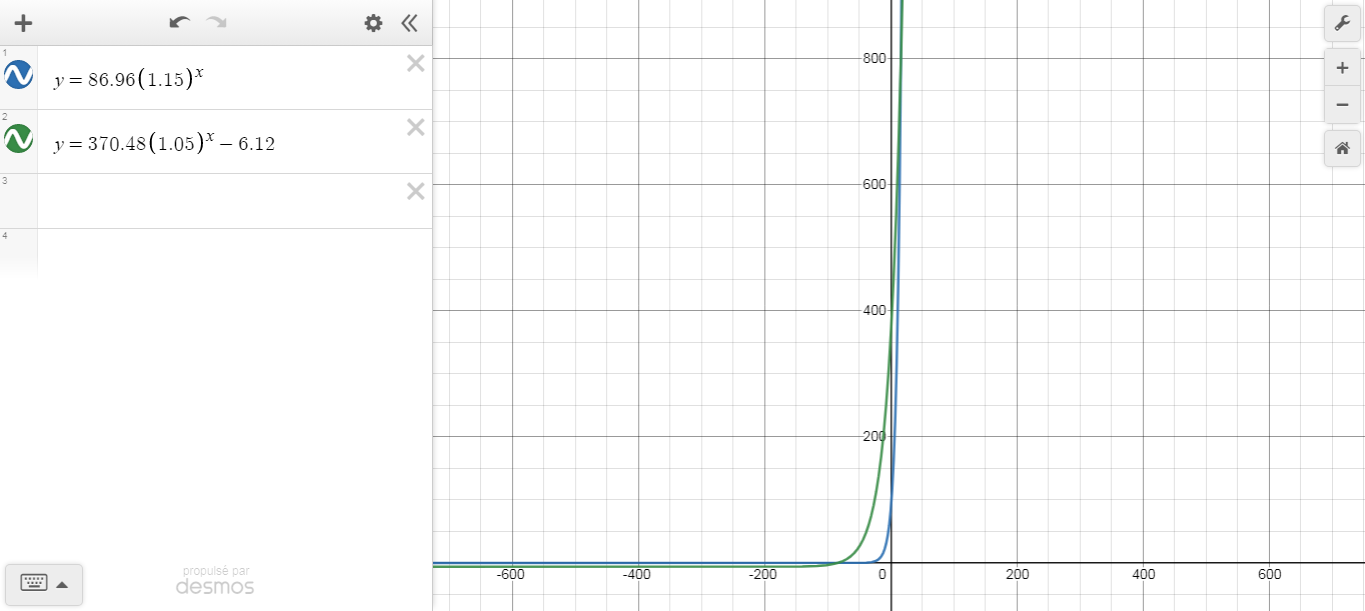
Task: Show the on-screen keyboard
Action: [34, 584]
